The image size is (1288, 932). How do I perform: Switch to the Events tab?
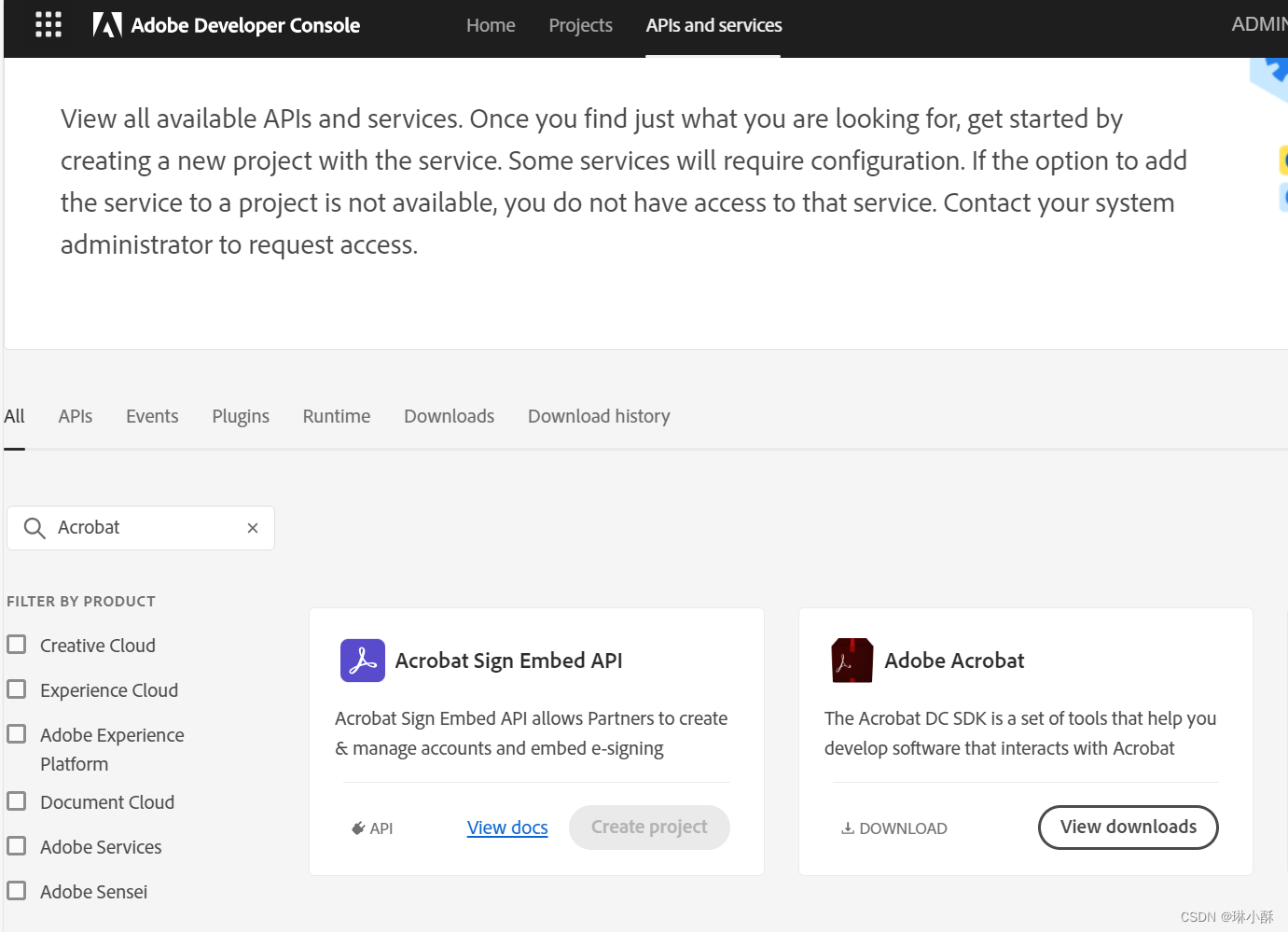151,416
